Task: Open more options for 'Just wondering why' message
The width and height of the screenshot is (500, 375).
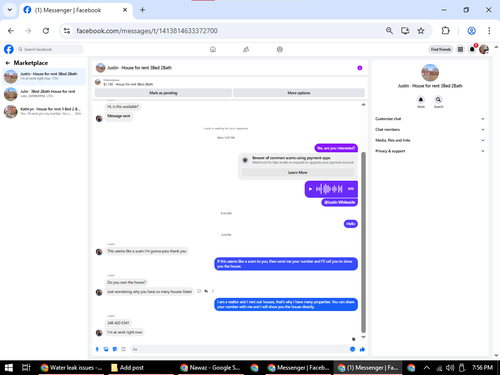Action: pyautogui.click(x=213, y=291)
